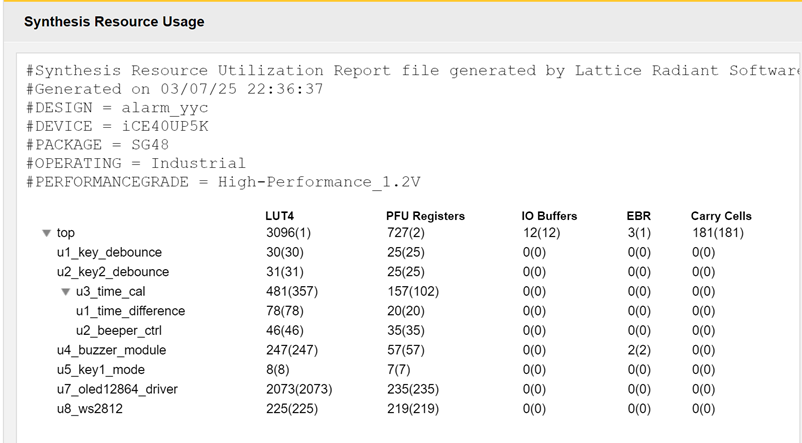This screenshot has width=802, height=443.
Task: Click the 181(181) Carry Cells value
Action: [x=718, y=233]
